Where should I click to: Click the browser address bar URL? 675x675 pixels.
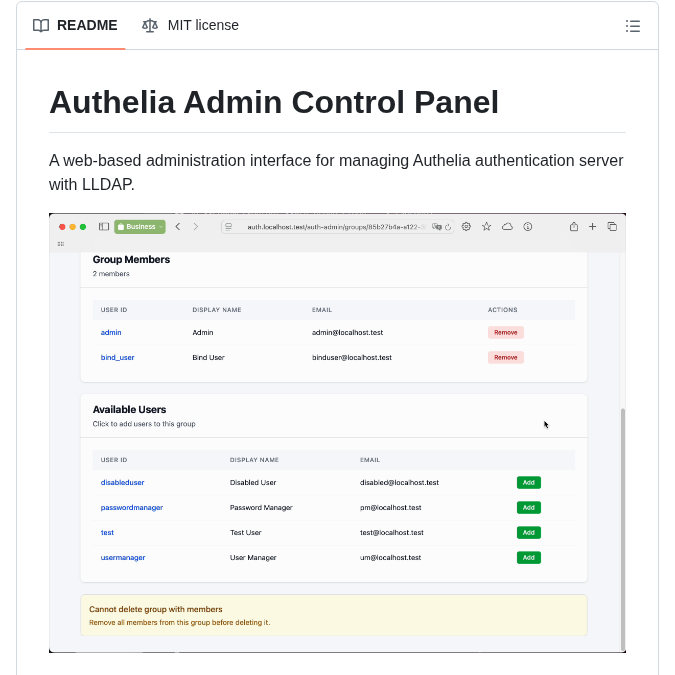pos(336,227)
